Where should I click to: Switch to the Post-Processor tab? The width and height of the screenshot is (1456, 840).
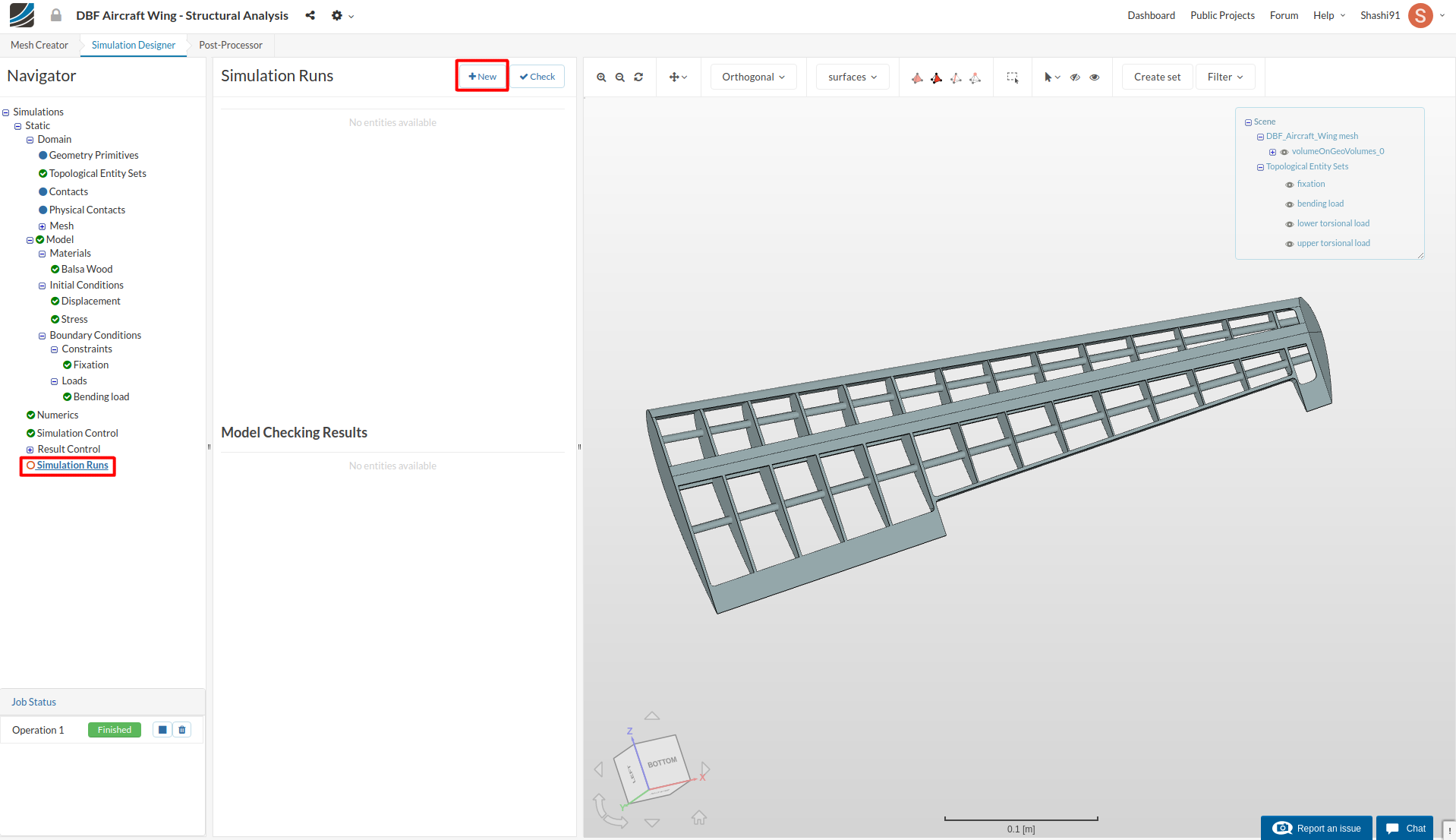click(231, 45)
